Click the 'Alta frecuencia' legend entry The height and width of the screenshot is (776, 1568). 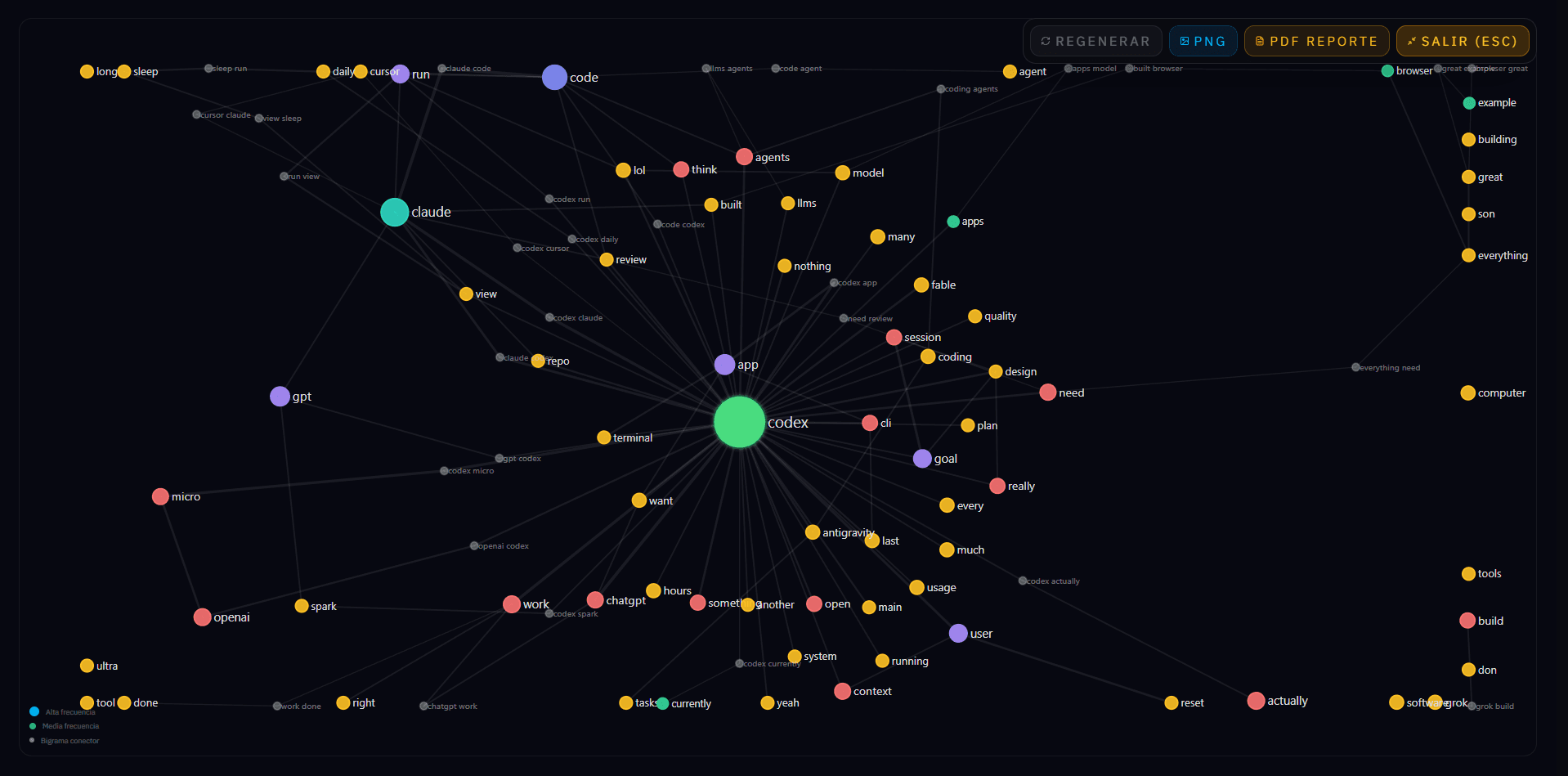tap(62, 711)
